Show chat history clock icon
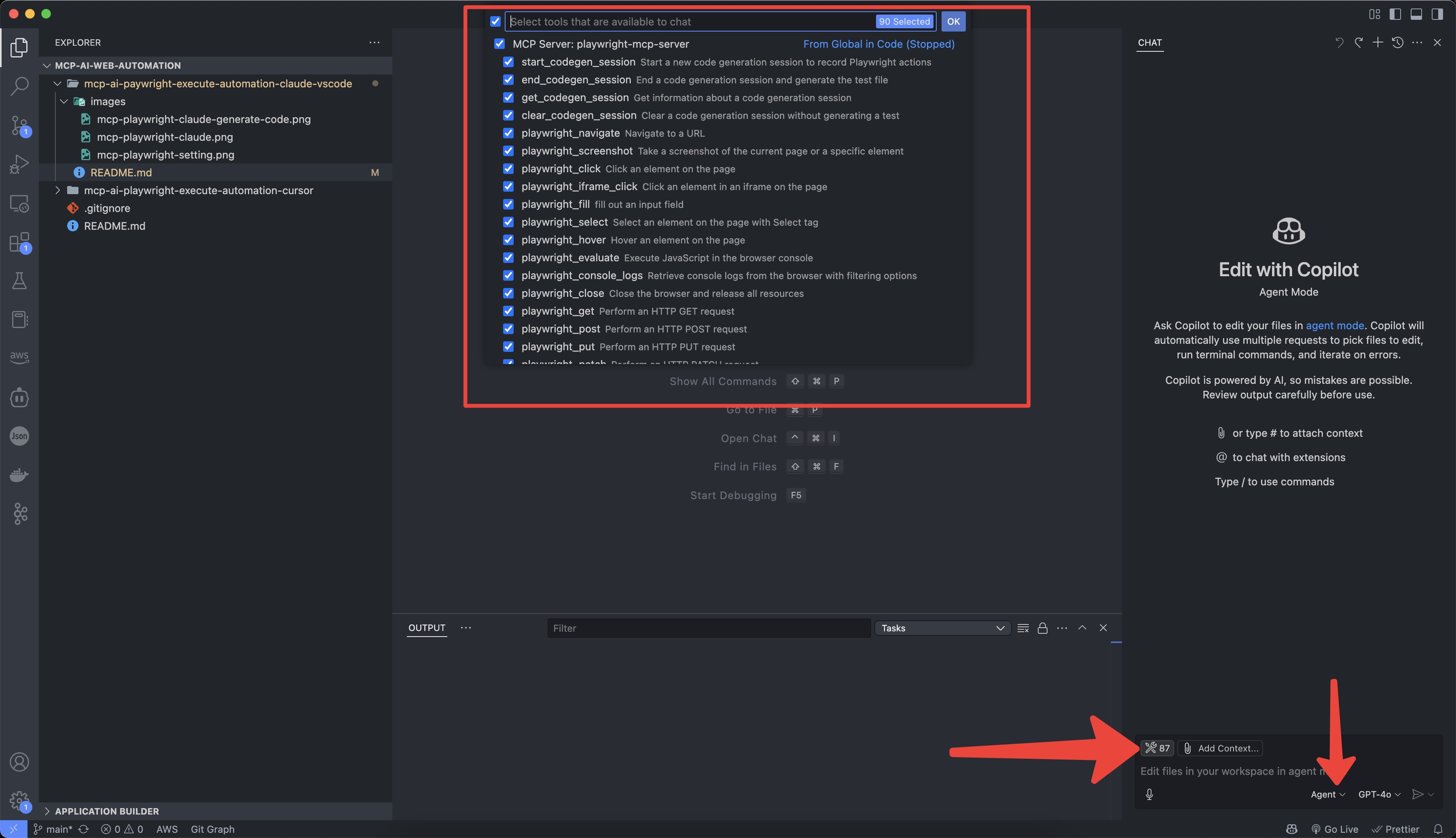This screenshot has height=838, width=1456. tap(1397, 42)
